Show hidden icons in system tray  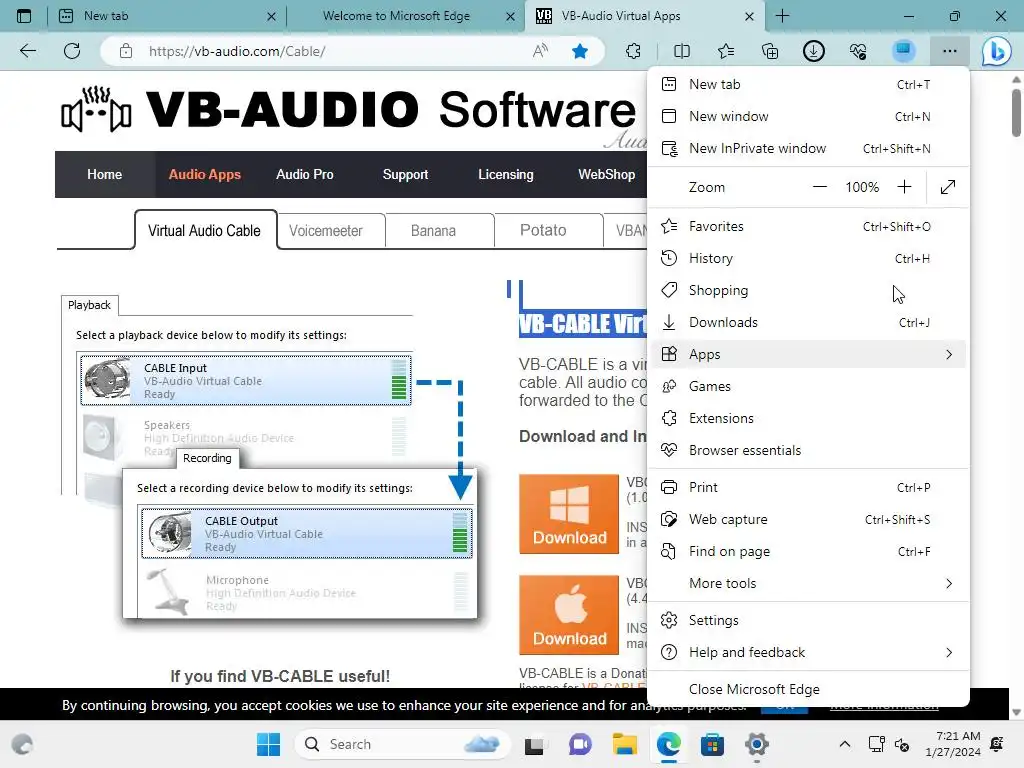844,744
